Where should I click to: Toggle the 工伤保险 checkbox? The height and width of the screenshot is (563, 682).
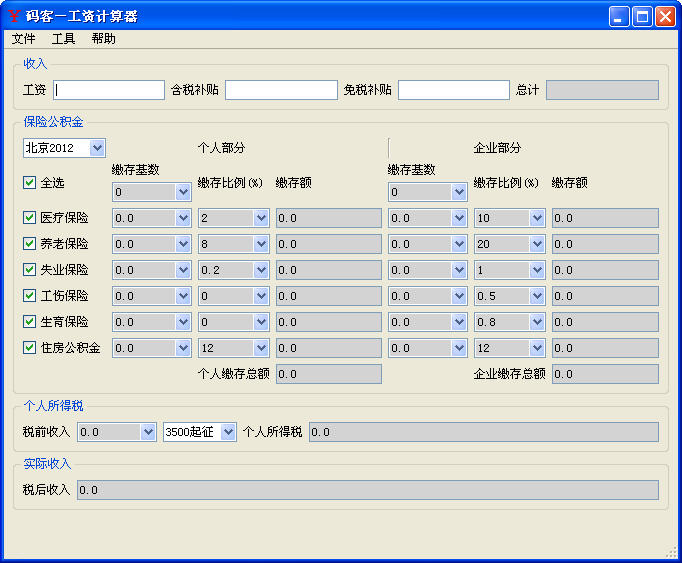coord(29,296)
